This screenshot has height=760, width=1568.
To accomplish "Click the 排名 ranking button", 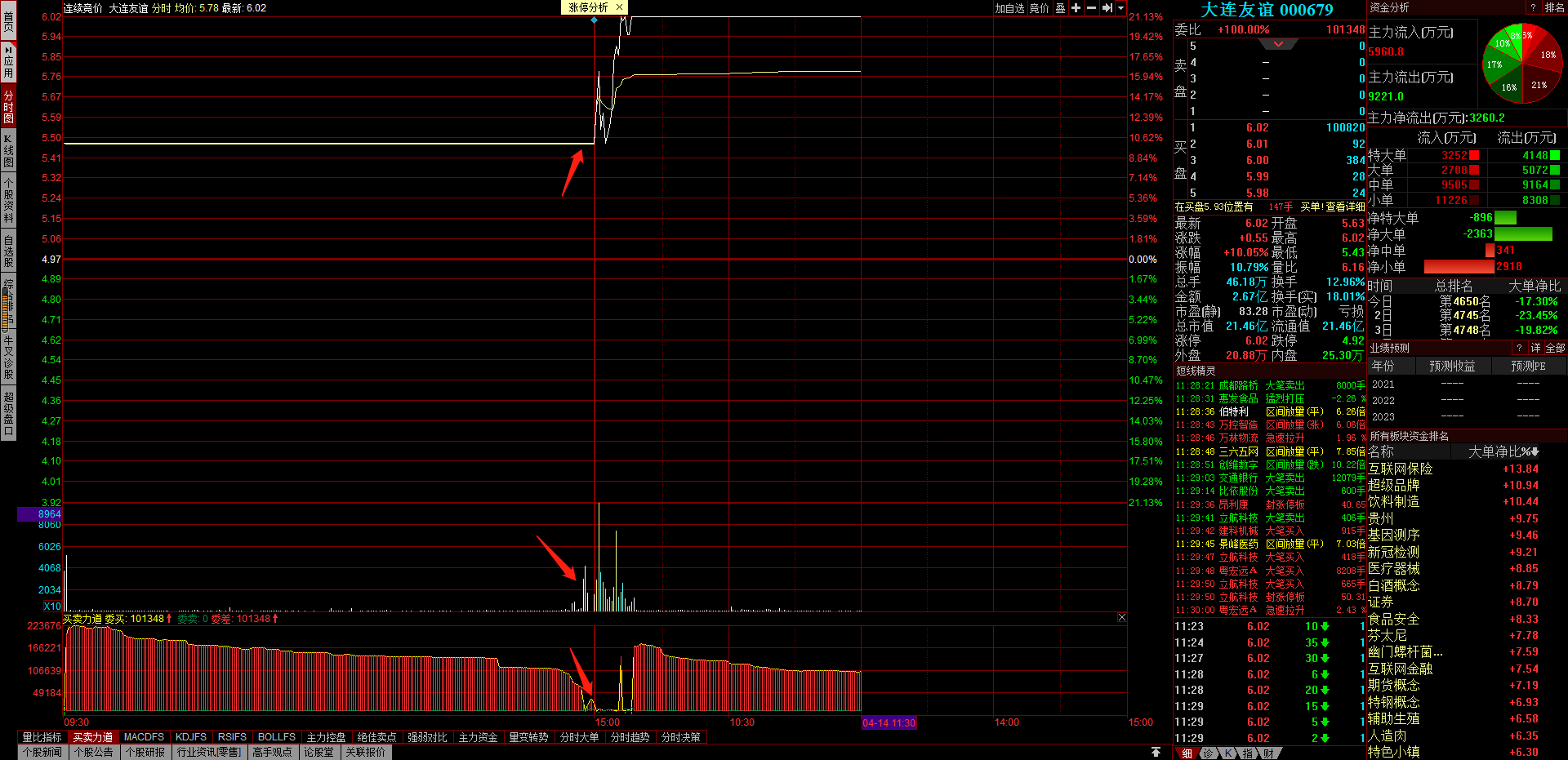I will click(1554, 7).
